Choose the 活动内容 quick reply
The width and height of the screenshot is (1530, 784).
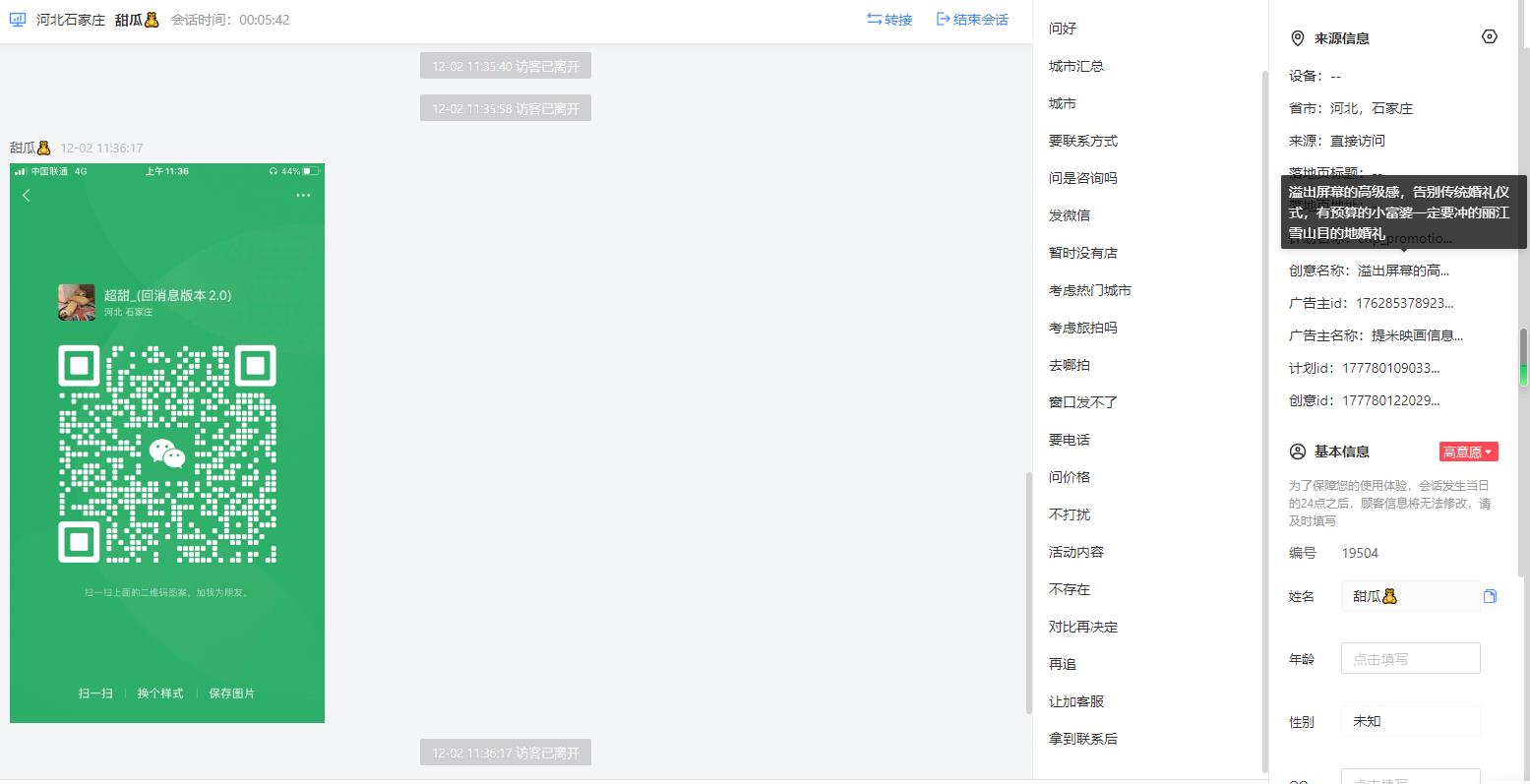(1076, 552)
